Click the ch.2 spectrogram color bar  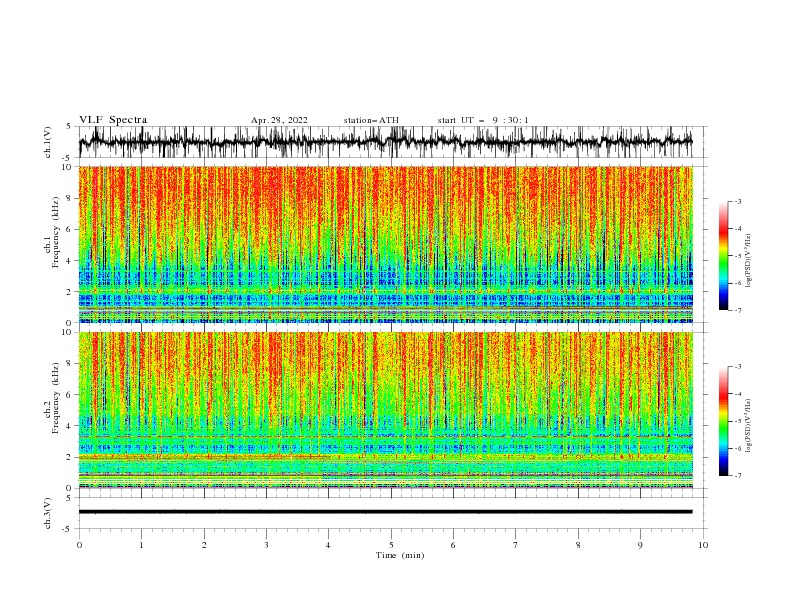coord(723,421)
